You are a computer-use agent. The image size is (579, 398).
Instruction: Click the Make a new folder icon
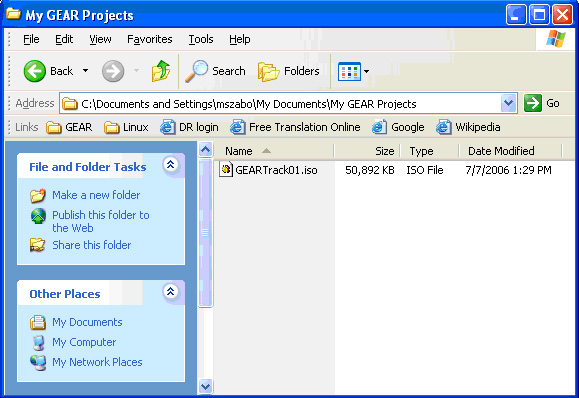coord(38,196)
